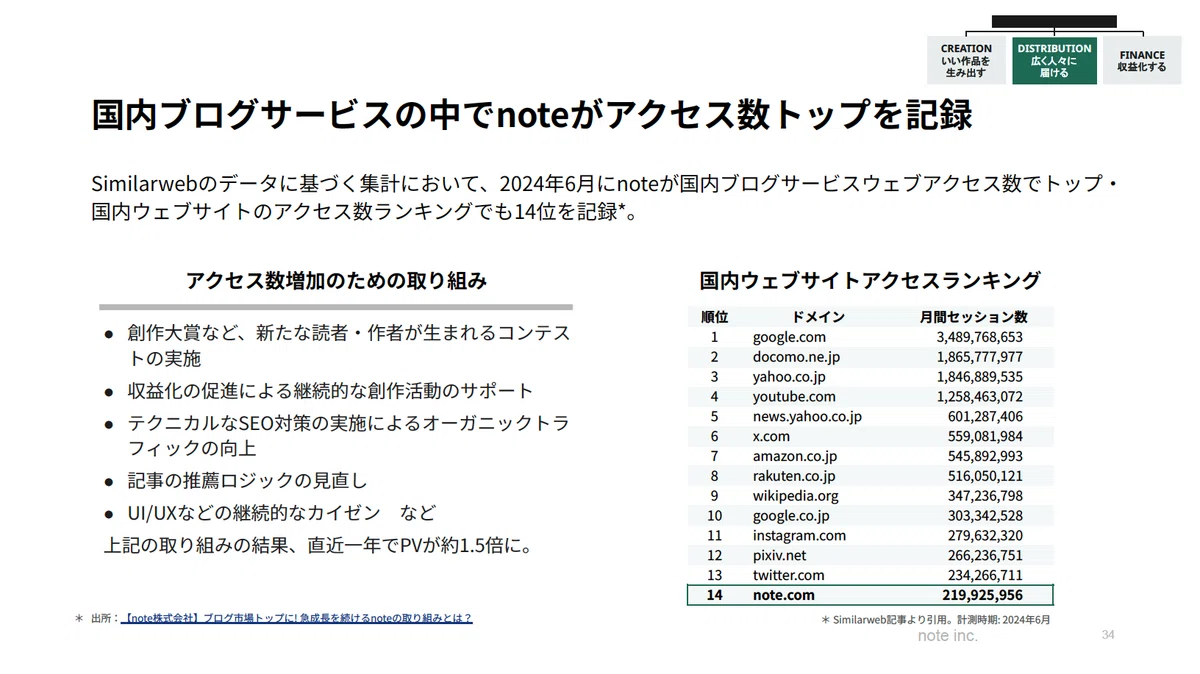Click rakuten.co.jp domain cell
This screenshot has width=1200, height=674.
(794, 476)
